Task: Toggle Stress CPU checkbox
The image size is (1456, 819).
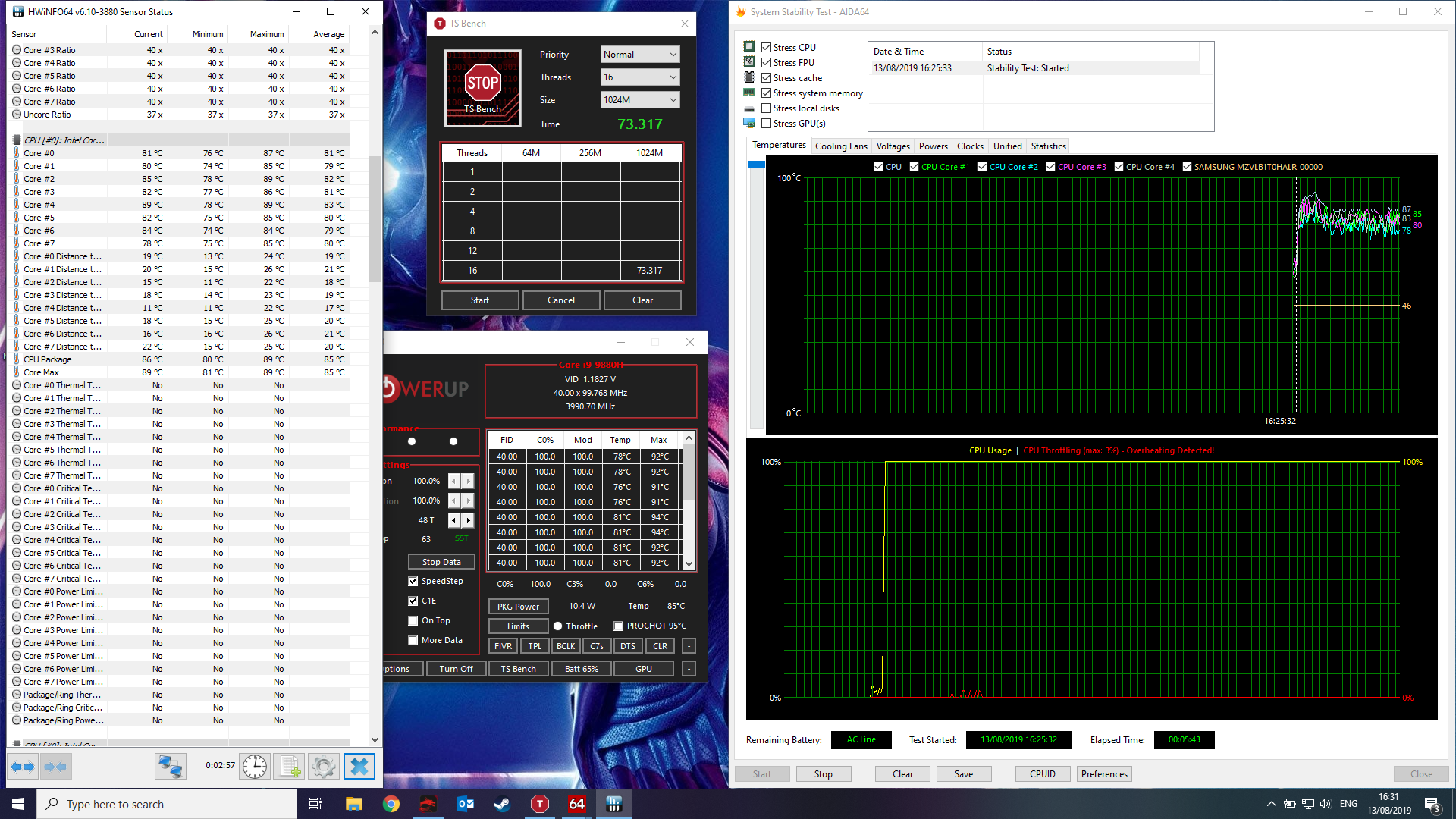Action: click(766, 47)
